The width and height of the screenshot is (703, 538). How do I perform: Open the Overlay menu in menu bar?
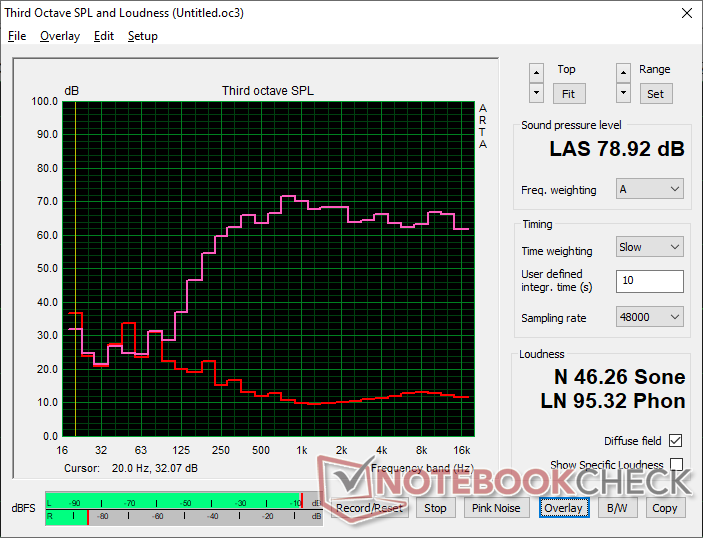[x=60, y=36]
